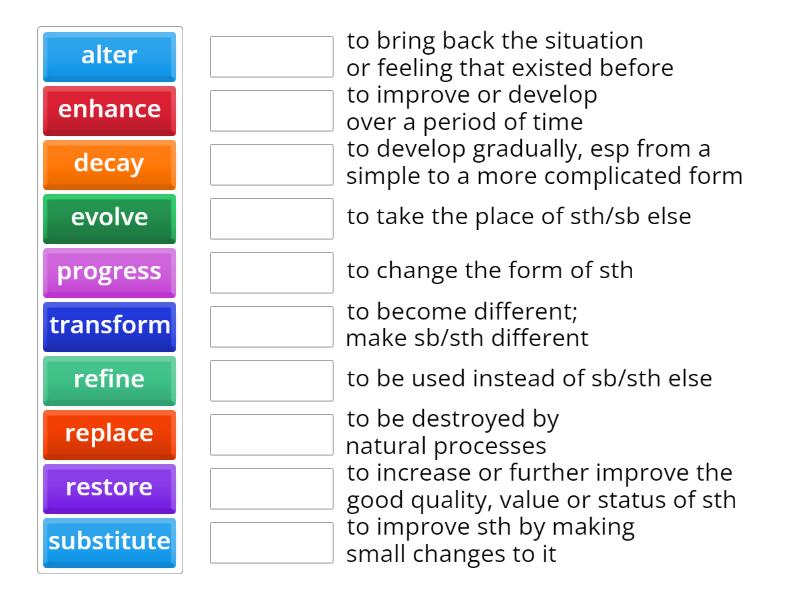Viewport: 800px width, 600px height.
Task: Click the box next to 'to change the form of sth'
Action: 271,271
